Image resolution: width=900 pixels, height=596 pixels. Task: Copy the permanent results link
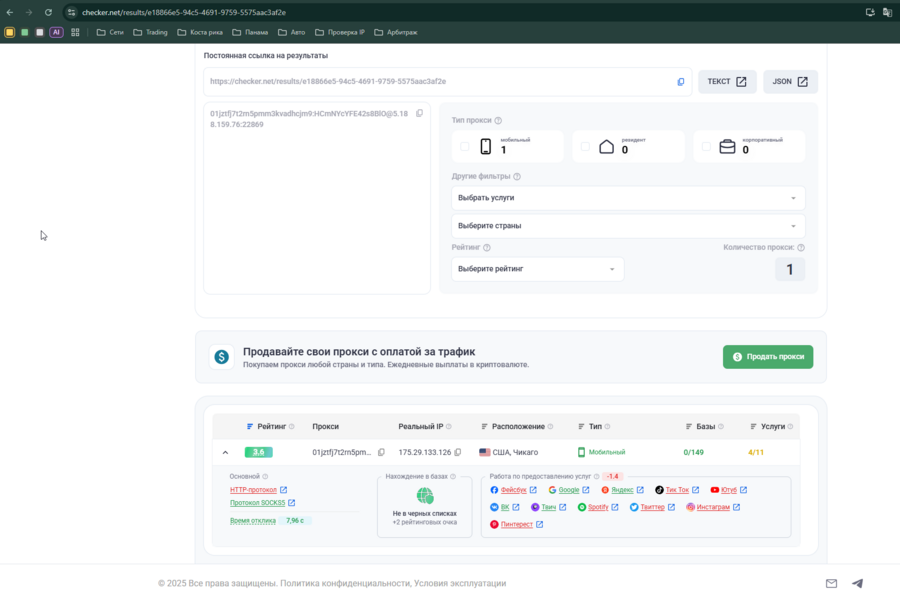681,82
